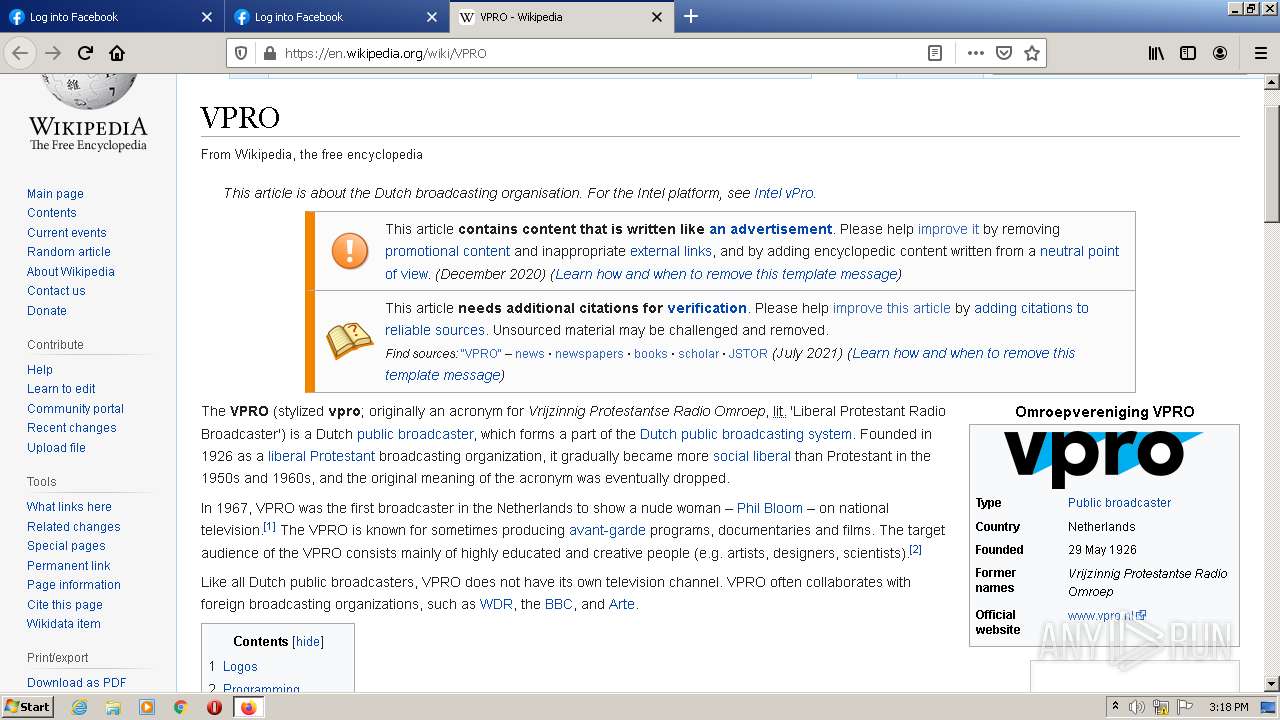This screenshot has height=720, width=1280.
Task: Follow the Intel vPro hatnote link
Action: tap(784, 193)
